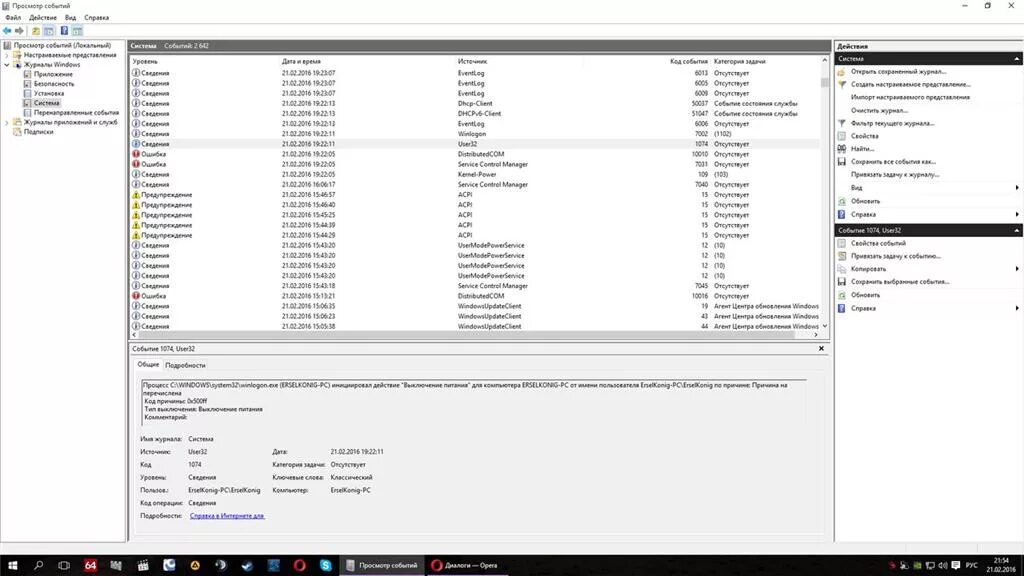Click the properties icon beside Свойства
The width and height of the screenshot is (1024, 576).
click(841, 136)
